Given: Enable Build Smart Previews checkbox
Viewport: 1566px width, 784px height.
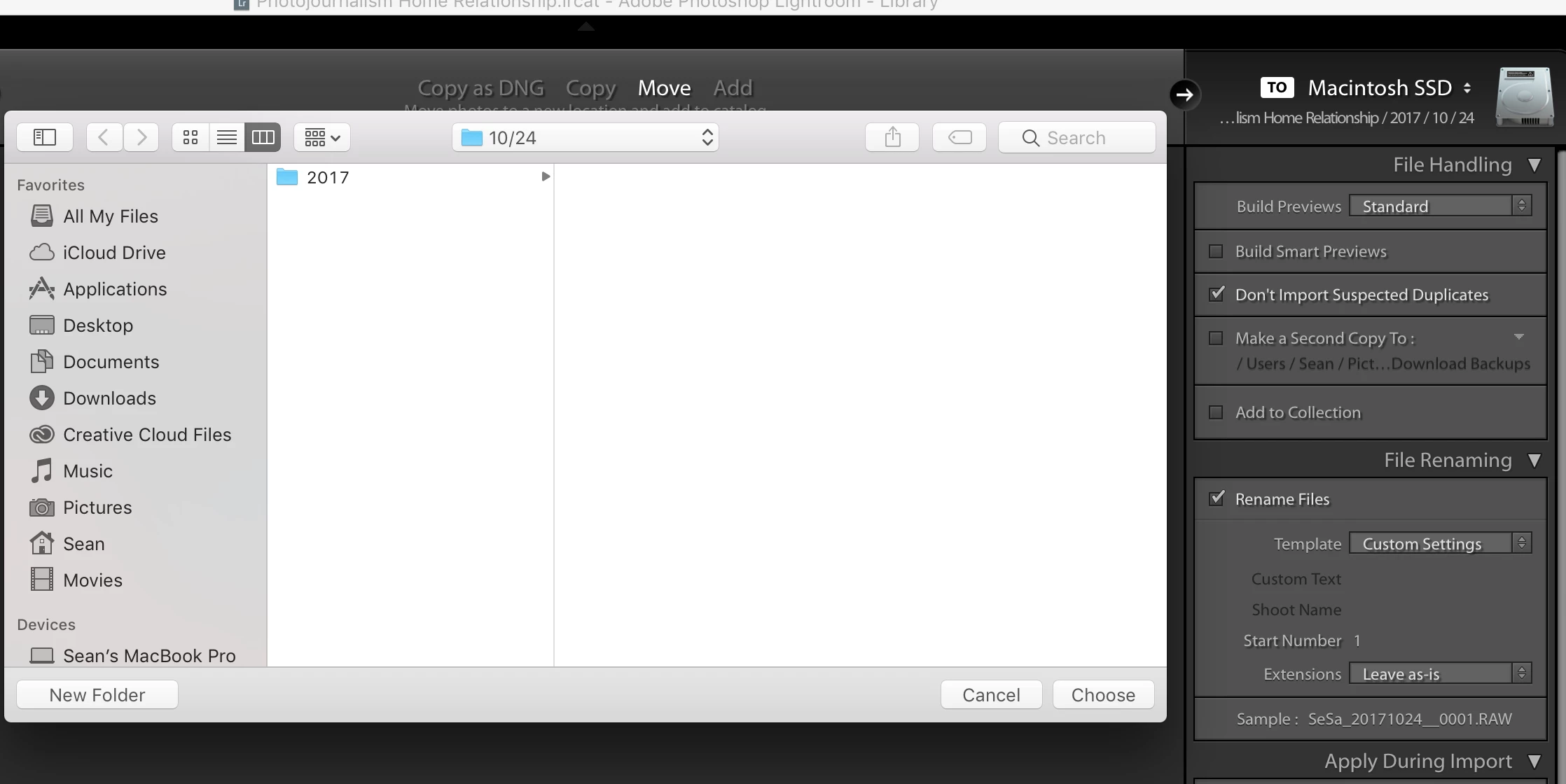Looking at the screenshot, I should 1217,251.
